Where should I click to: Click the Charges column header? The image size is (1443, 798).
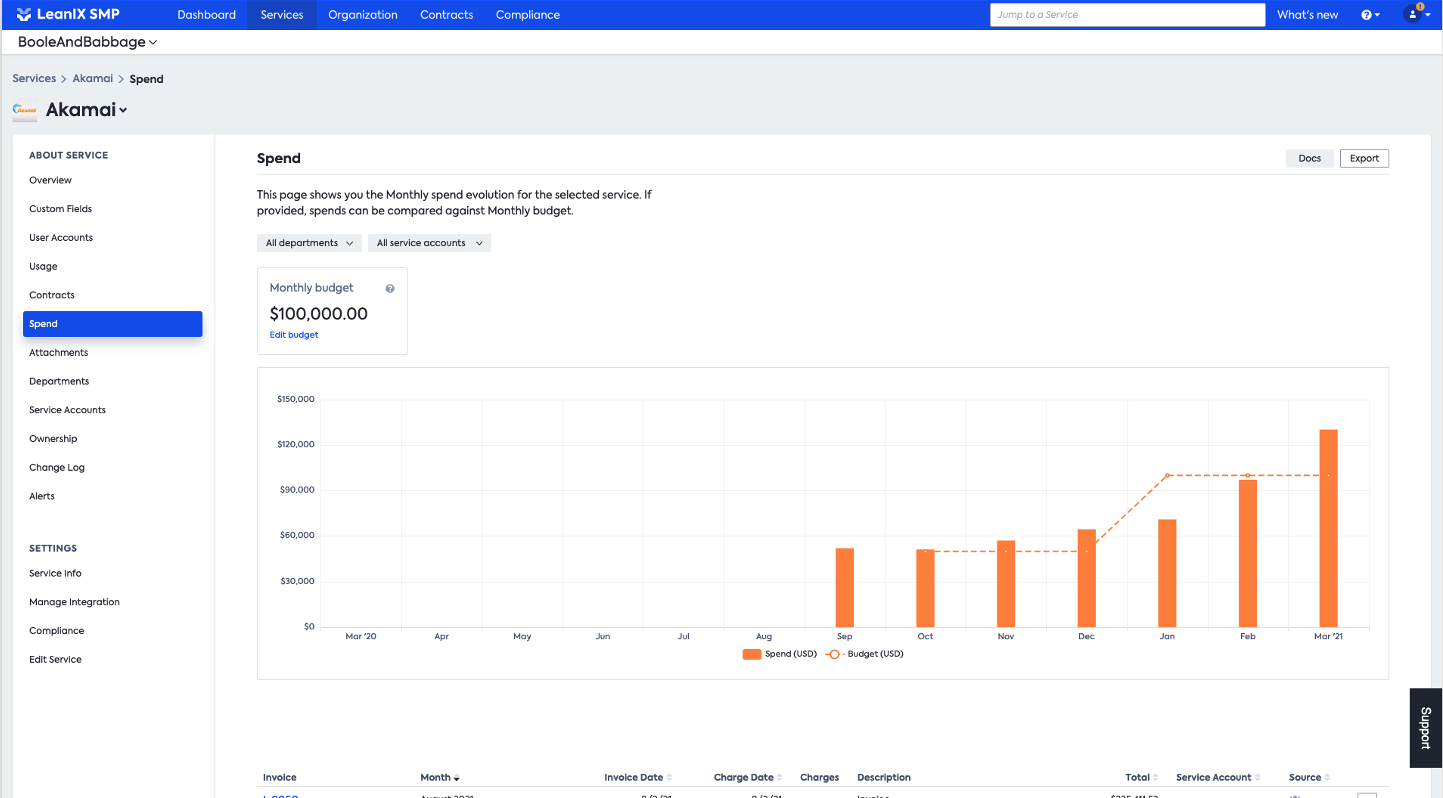tap(819, 777)
